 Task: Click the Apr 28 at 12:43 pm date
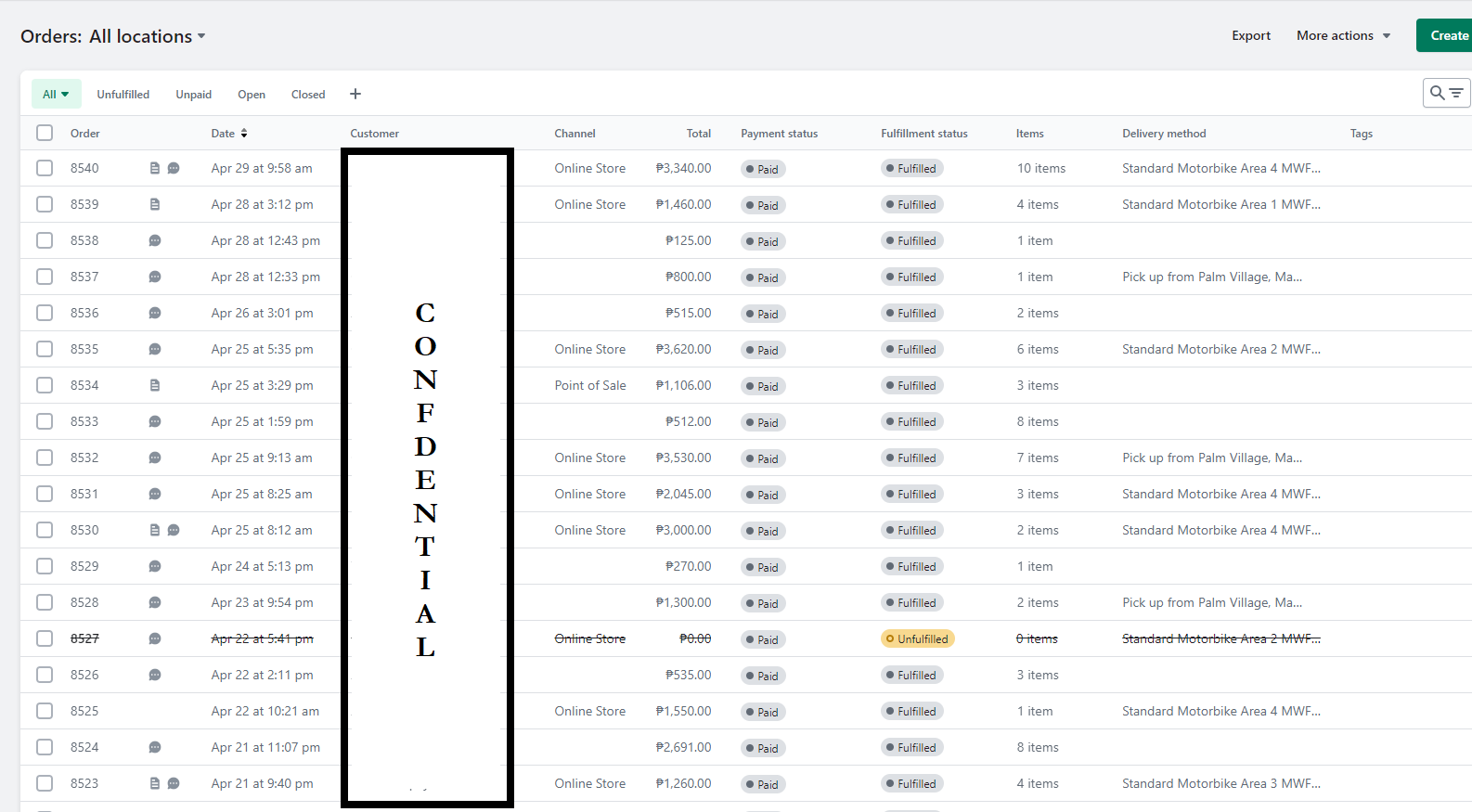coord(265,240)
